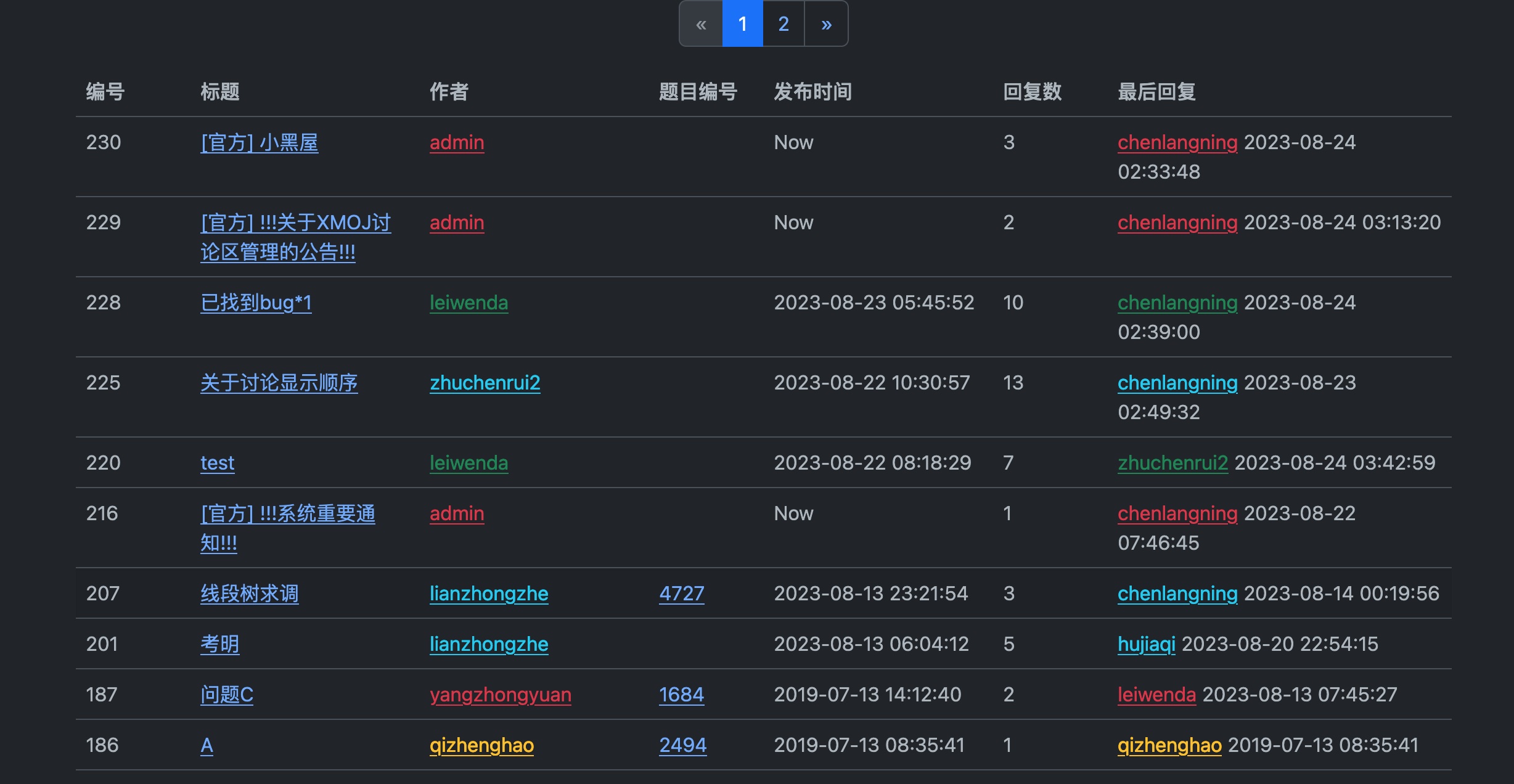The width and height of the screenshot is (1514, 784).
Task: Open the 线段树求调 discussion
Action: pyautogui.click(x=250, y=594)
